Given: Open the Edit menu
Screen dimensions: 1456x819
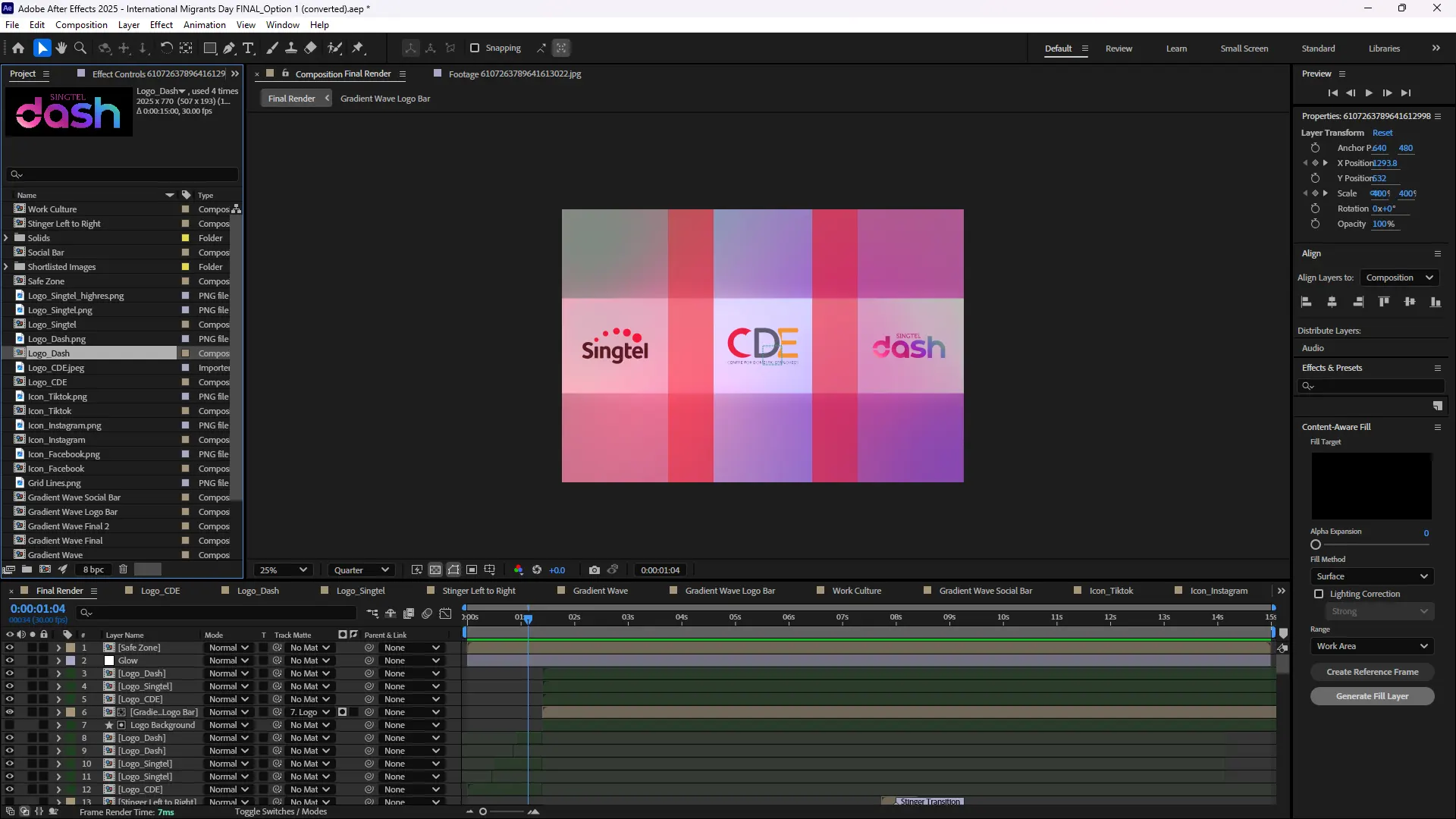Looking at the screenshot, I should pos(36,24).
